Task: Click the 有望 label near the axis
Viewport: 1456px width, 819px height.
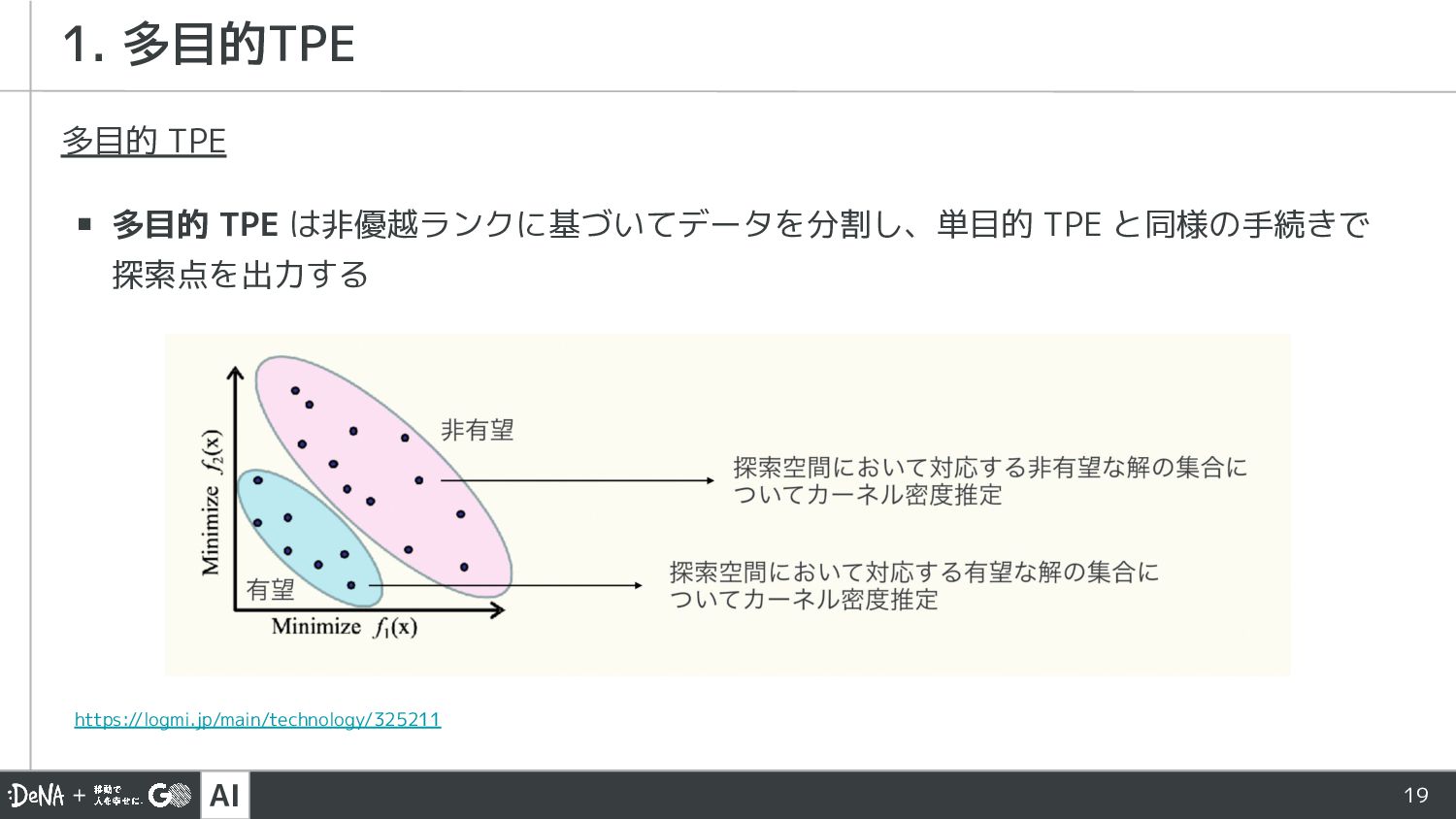Action: (270, 589)
